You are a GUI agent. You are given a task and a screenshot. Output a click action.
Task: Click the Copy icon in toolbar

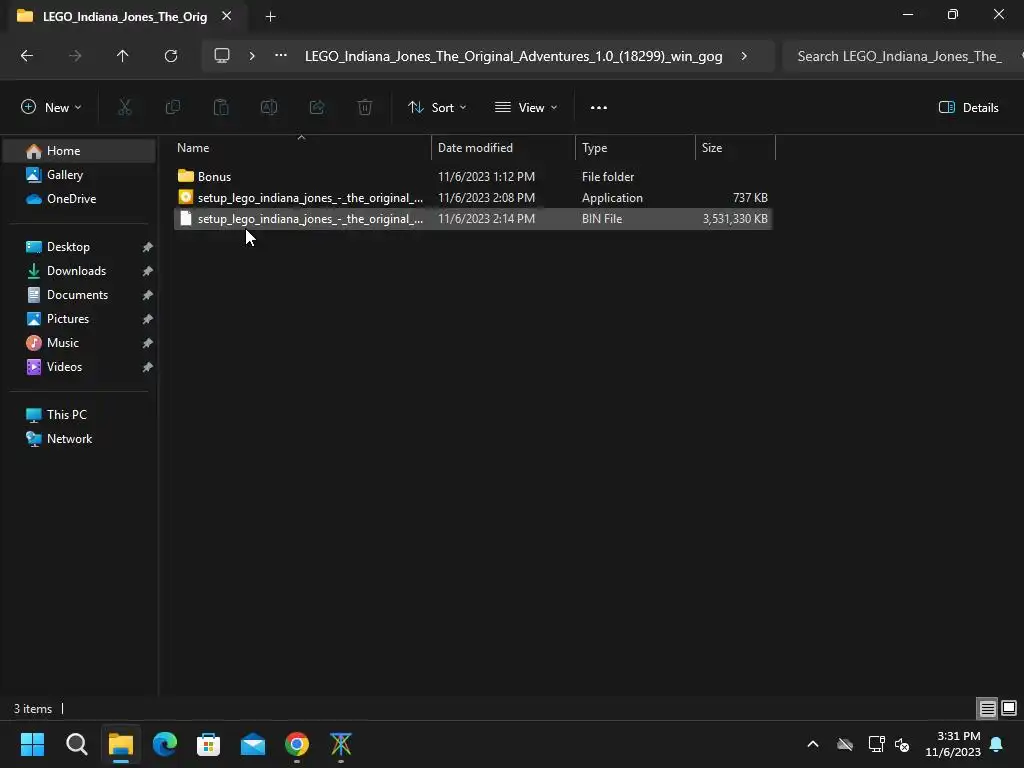[173, 108]
